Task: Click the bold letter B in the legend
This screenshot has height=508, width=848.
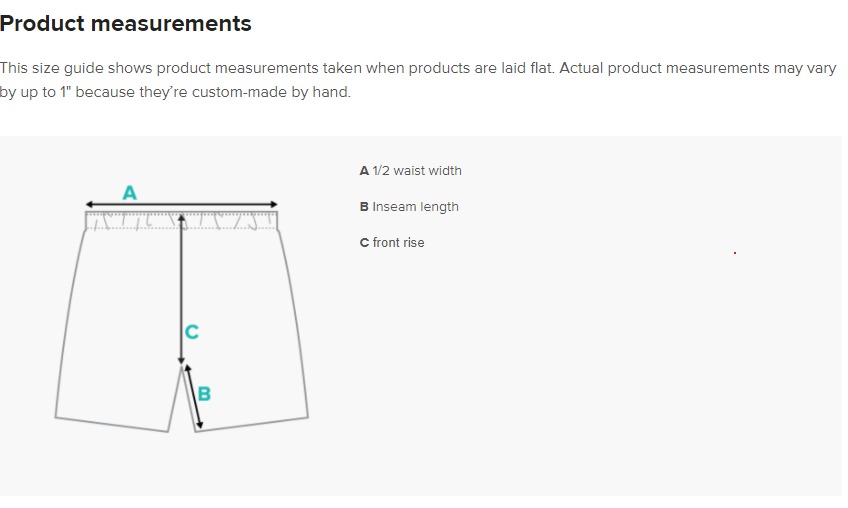Action: (364, 207)
